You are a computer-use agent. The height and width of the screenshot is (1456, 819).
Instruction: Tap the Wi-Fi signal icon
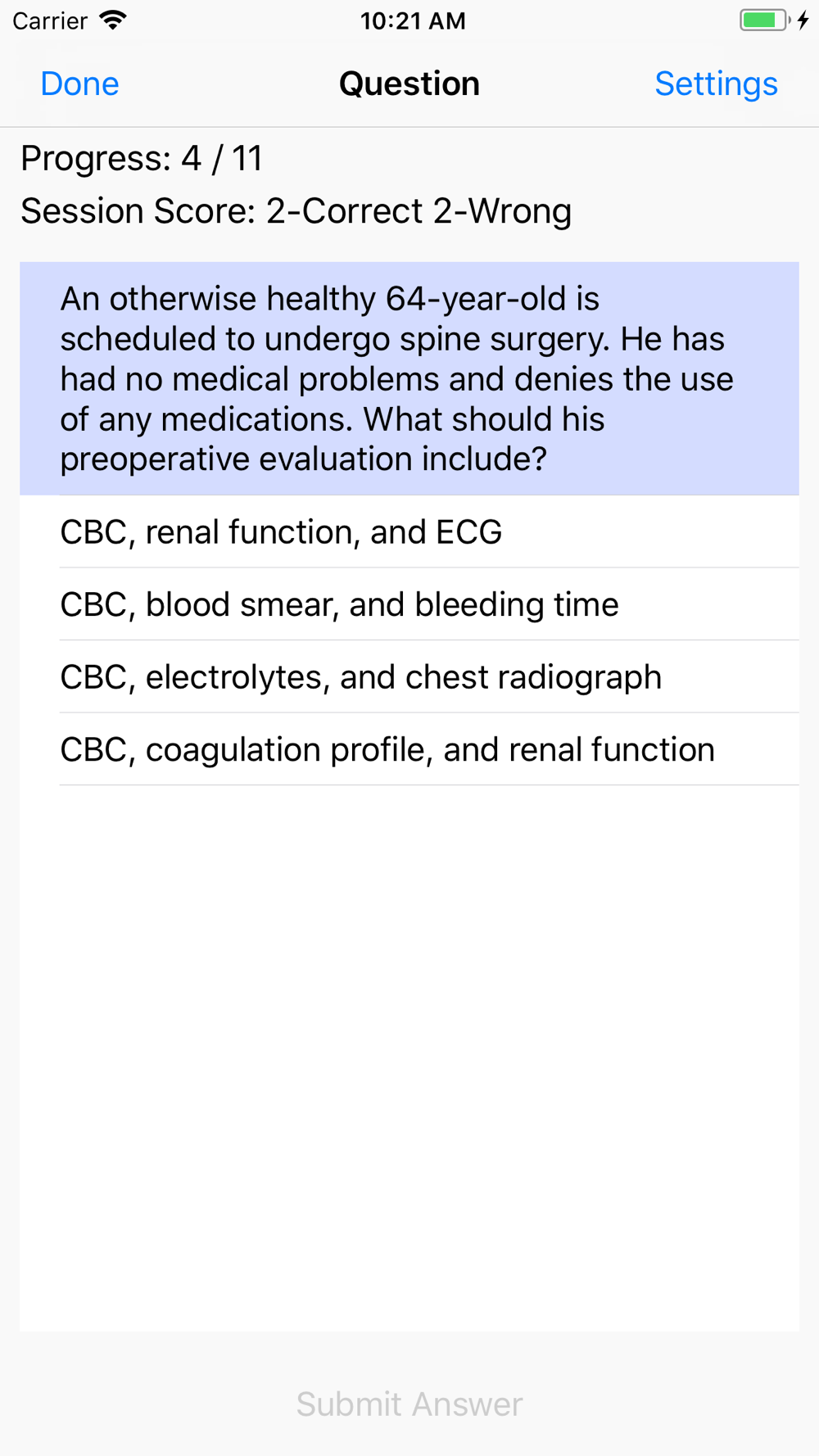(112, 20)
